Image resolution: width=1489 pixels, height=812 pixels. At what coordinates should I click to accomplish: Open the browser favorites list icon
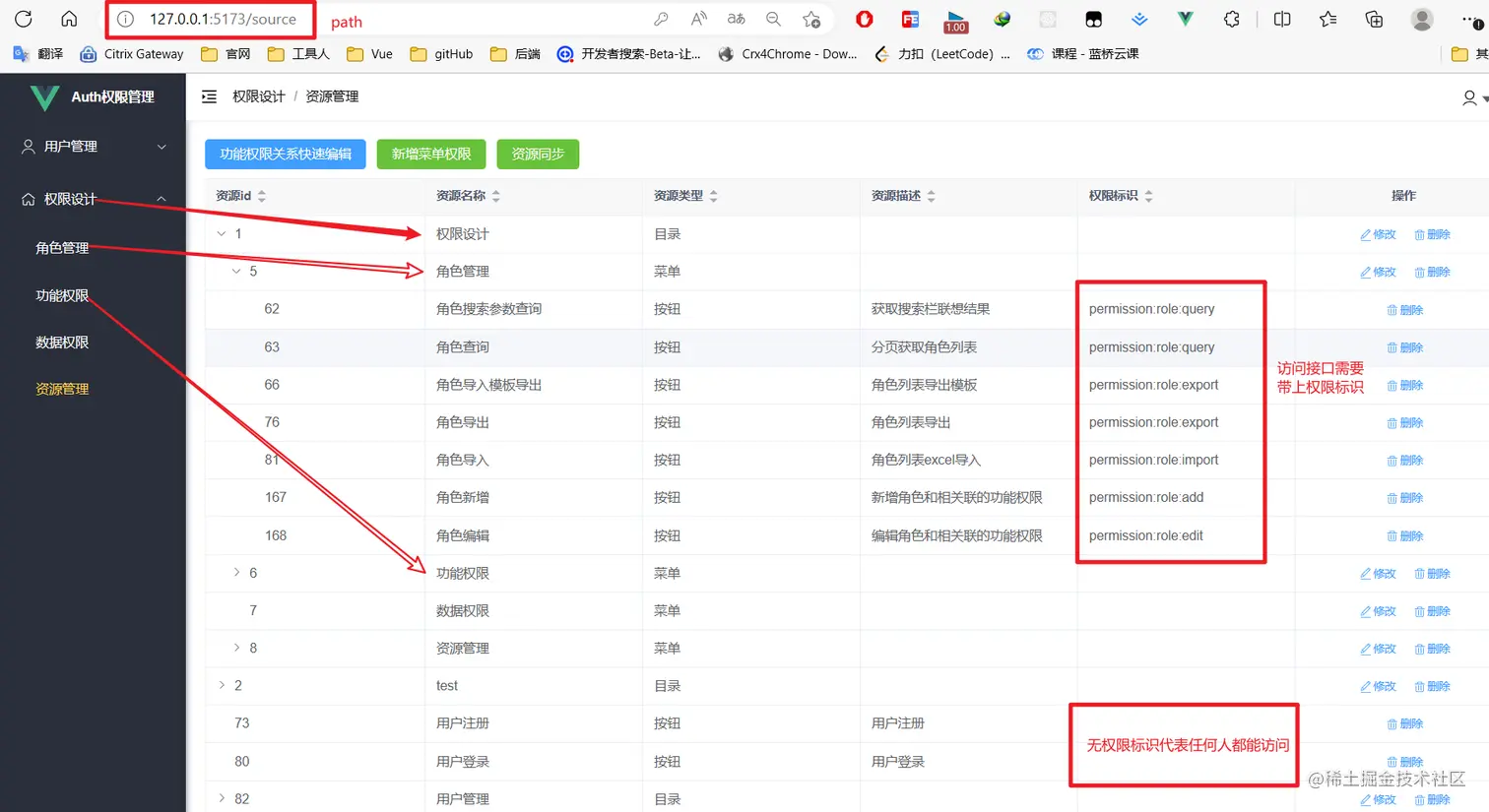pyautogui.click(x=1327, y=19)
